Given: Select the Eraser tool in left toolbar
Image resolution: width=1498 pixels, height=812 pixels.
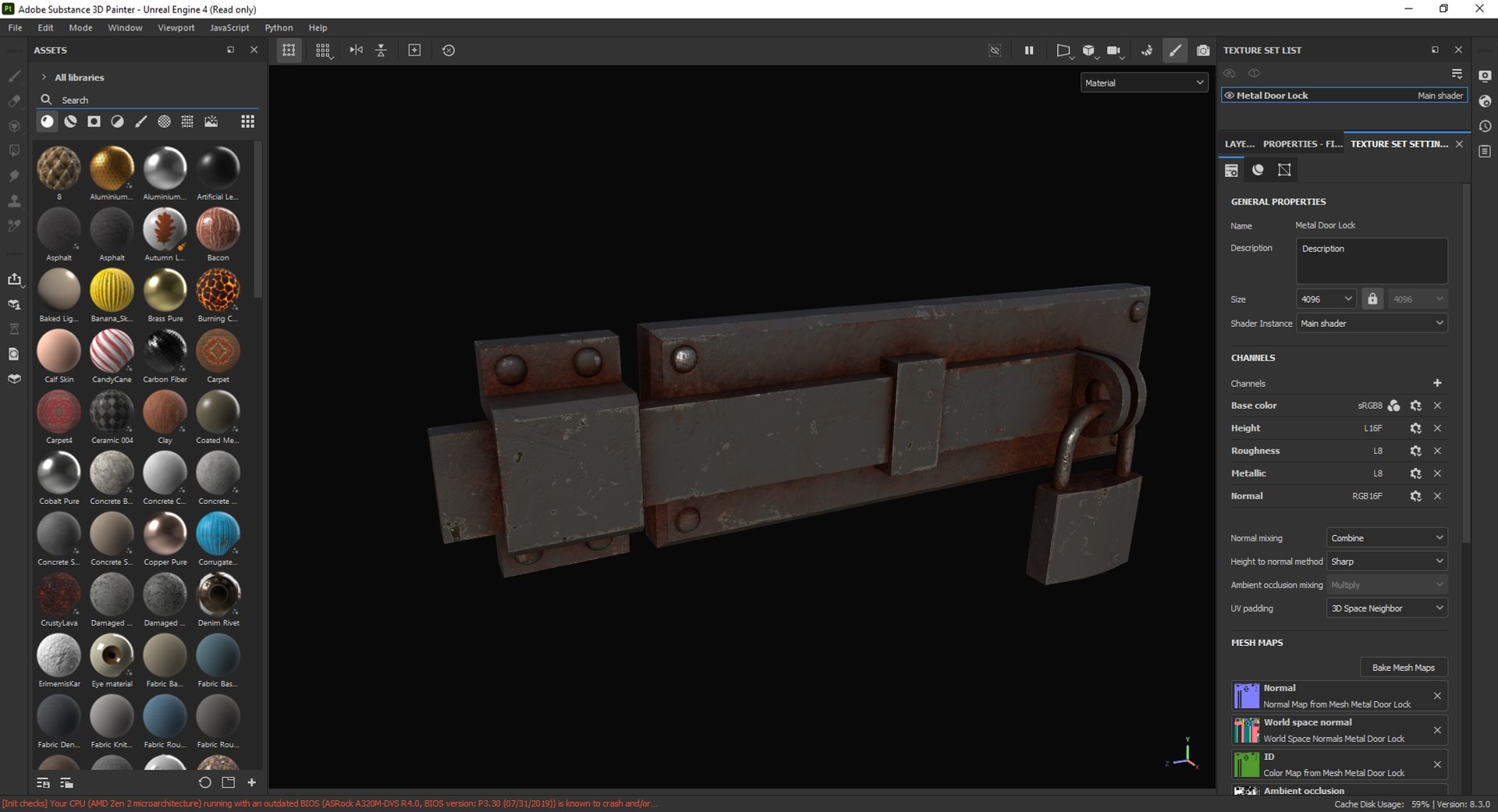Looking at the screenshot, I should coord(14,101).
